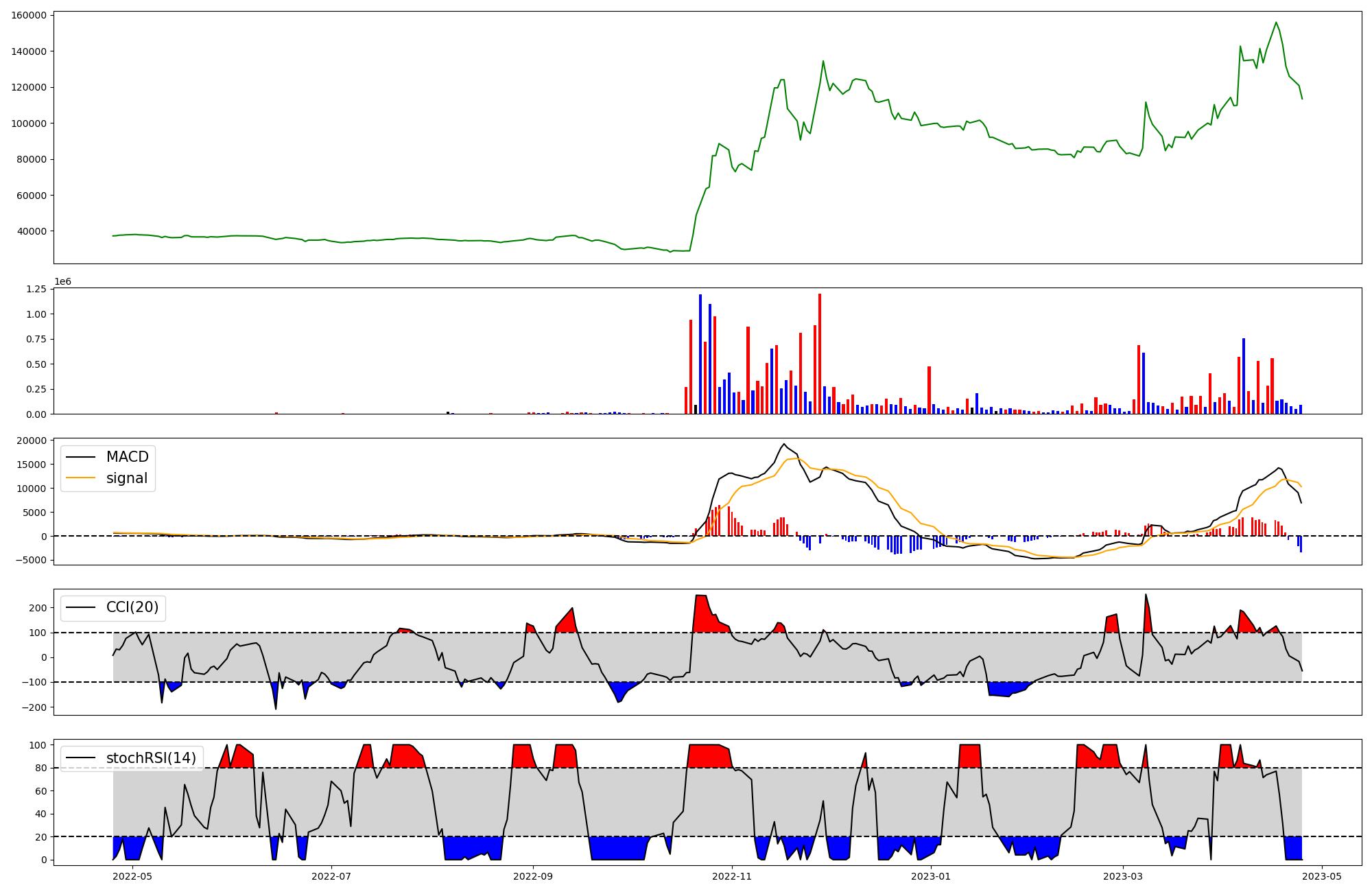Click the 60000 price axis label

click(x=32, y=196)
